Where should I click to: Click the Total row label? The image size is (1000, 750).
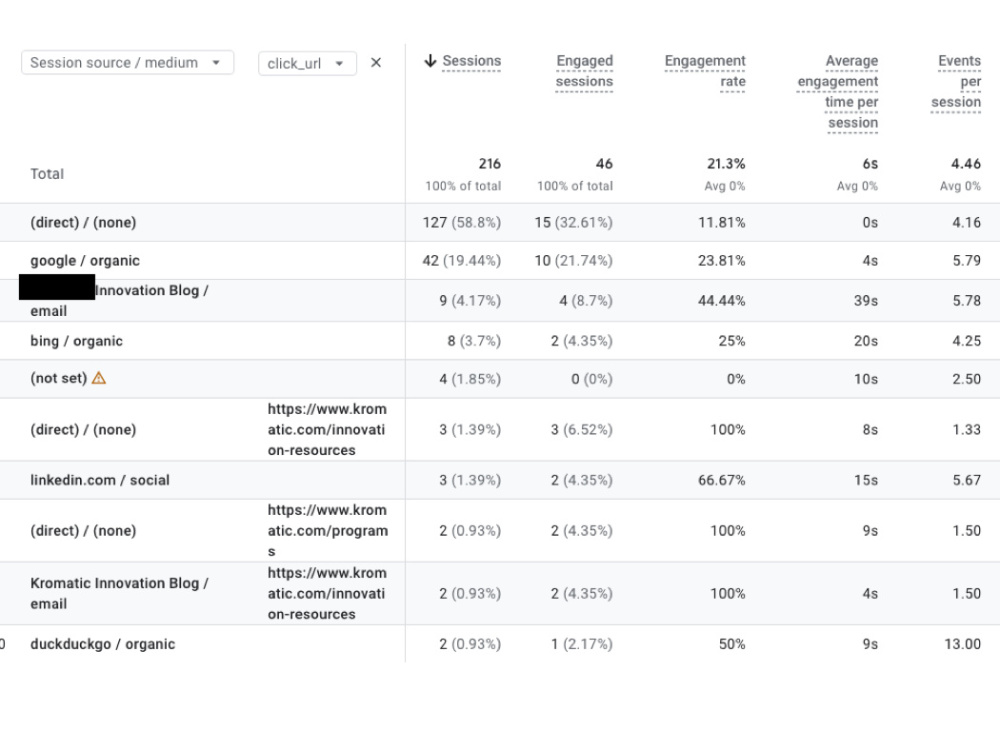point(47,173)
